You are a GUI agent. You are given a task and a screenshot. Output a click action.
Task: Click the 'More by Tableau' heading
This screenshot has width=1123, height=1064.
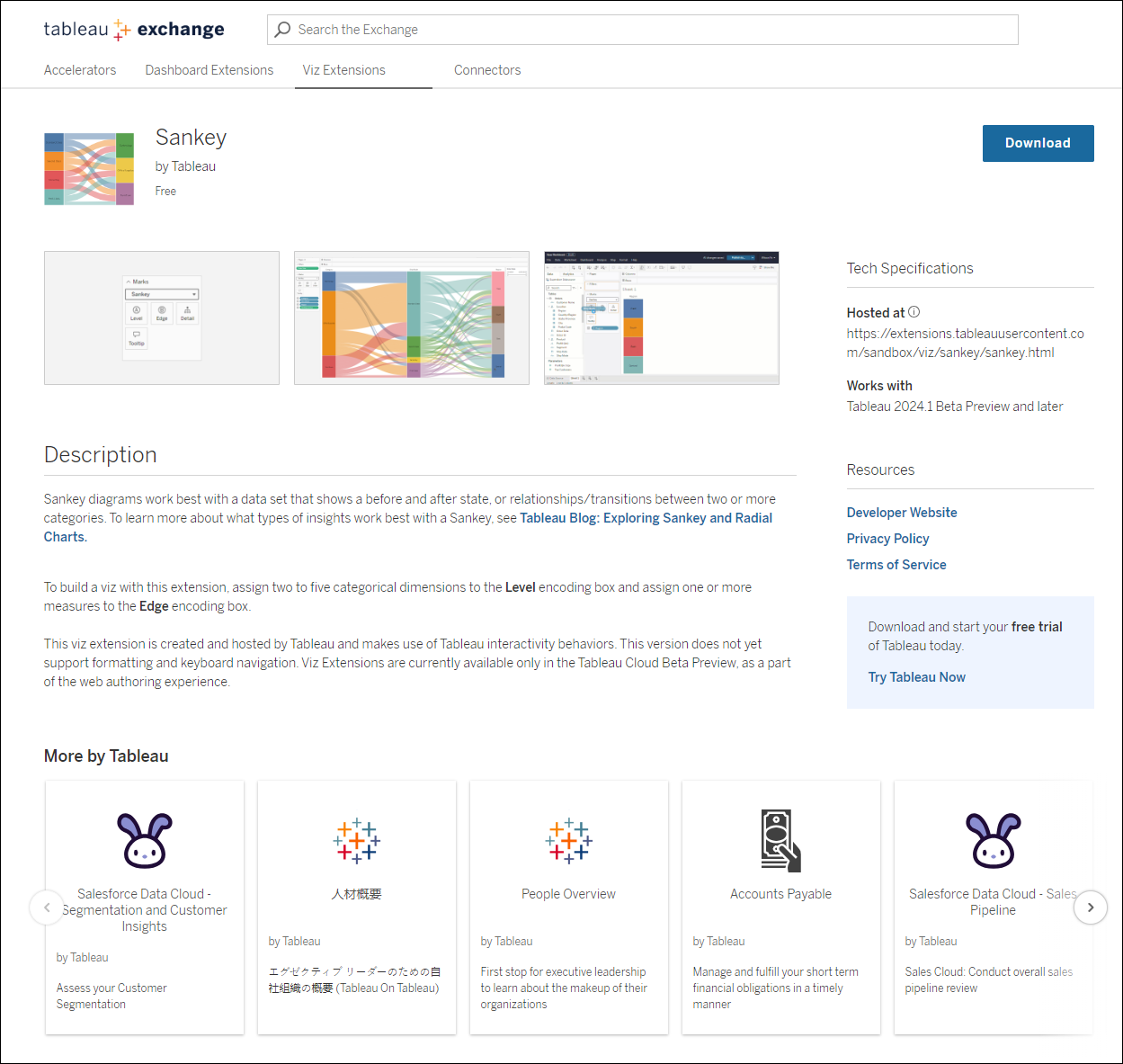[106, 756]
